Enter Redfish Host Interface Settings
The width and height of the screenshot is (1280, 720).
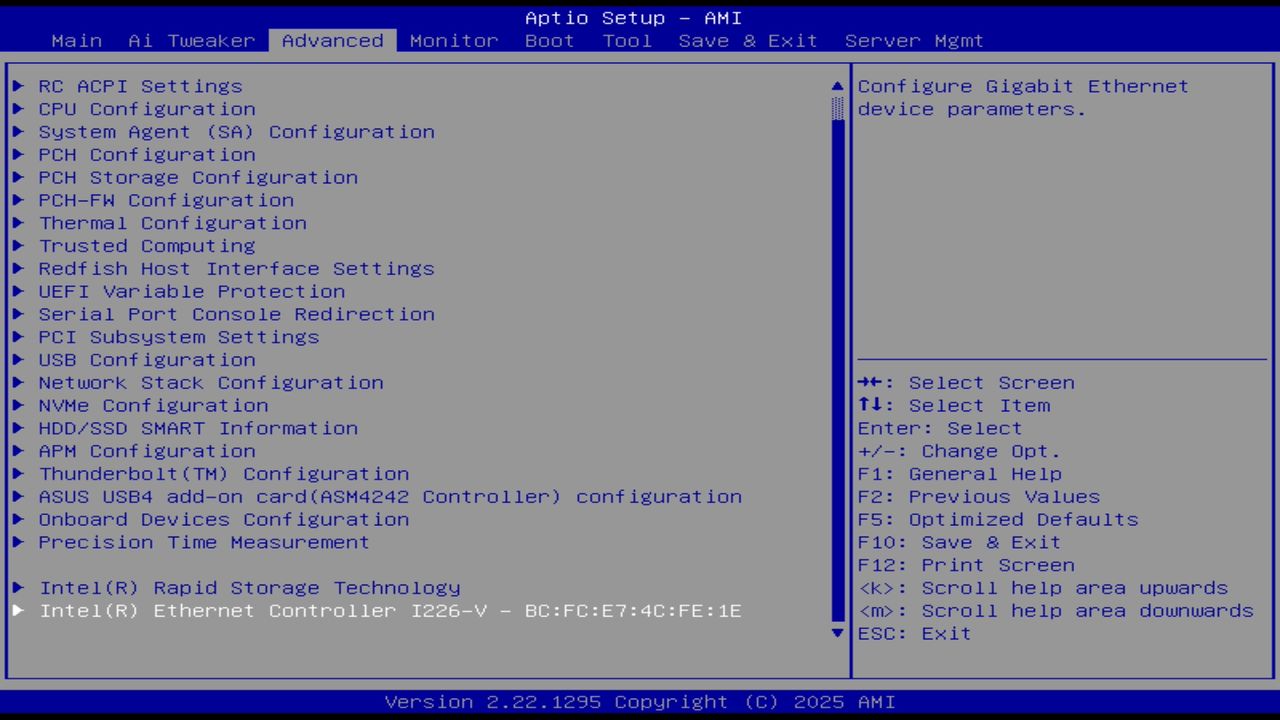click(236, 268)
